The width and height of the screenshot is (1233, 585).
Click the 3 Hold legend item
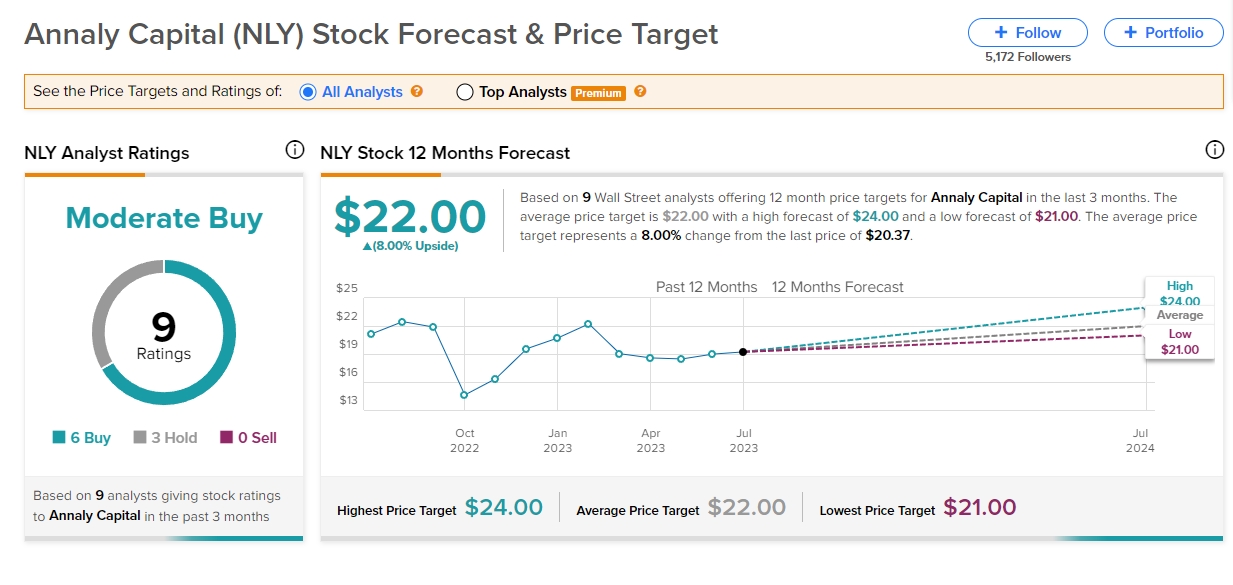click(x=165, y=438)
